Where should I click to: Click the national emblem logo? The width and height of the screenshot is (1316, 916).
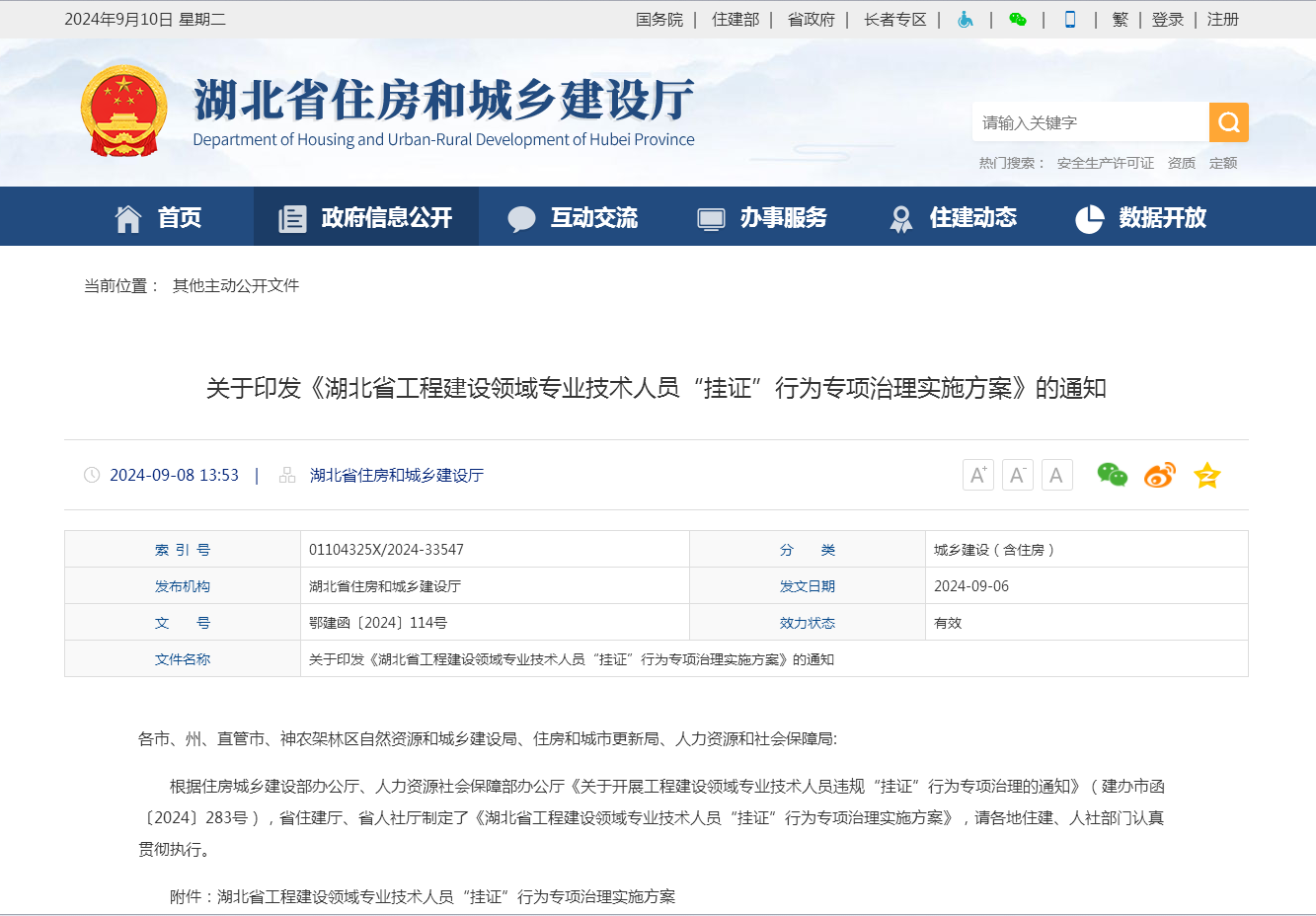123,112
